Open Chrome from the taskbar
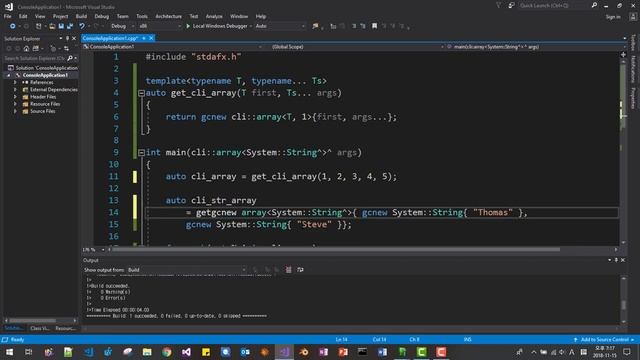Viewport: 640px width, 360px height. (x=167, y=352)
